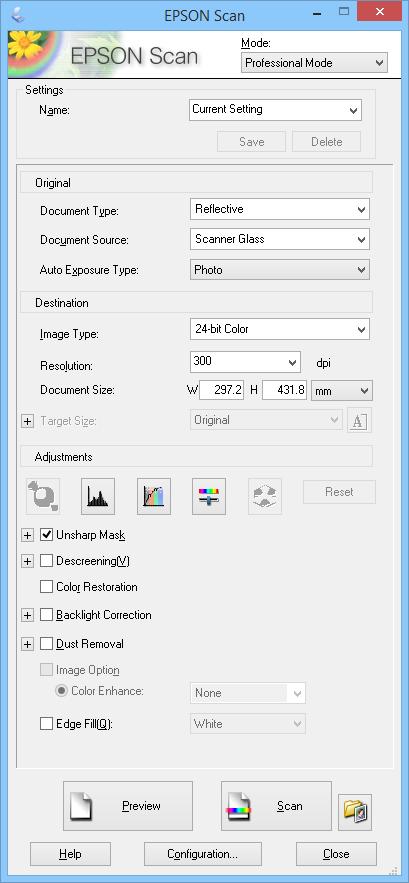
Task: Click the EPSON Scan title bar icon
Action: coord(14,13)
